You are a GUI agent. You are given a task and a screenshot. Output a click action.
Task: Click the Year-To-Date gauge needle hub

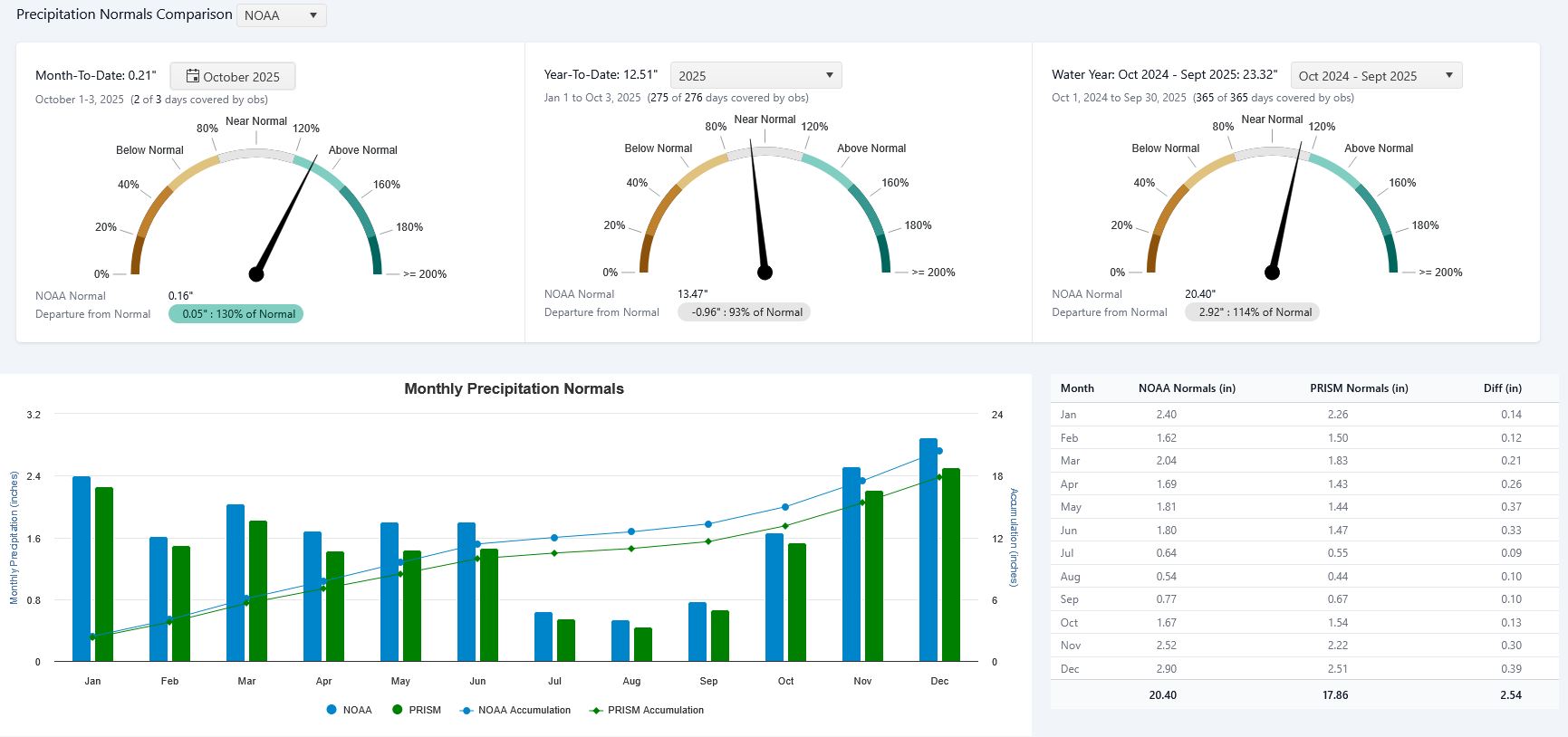(x=765, y=272)
